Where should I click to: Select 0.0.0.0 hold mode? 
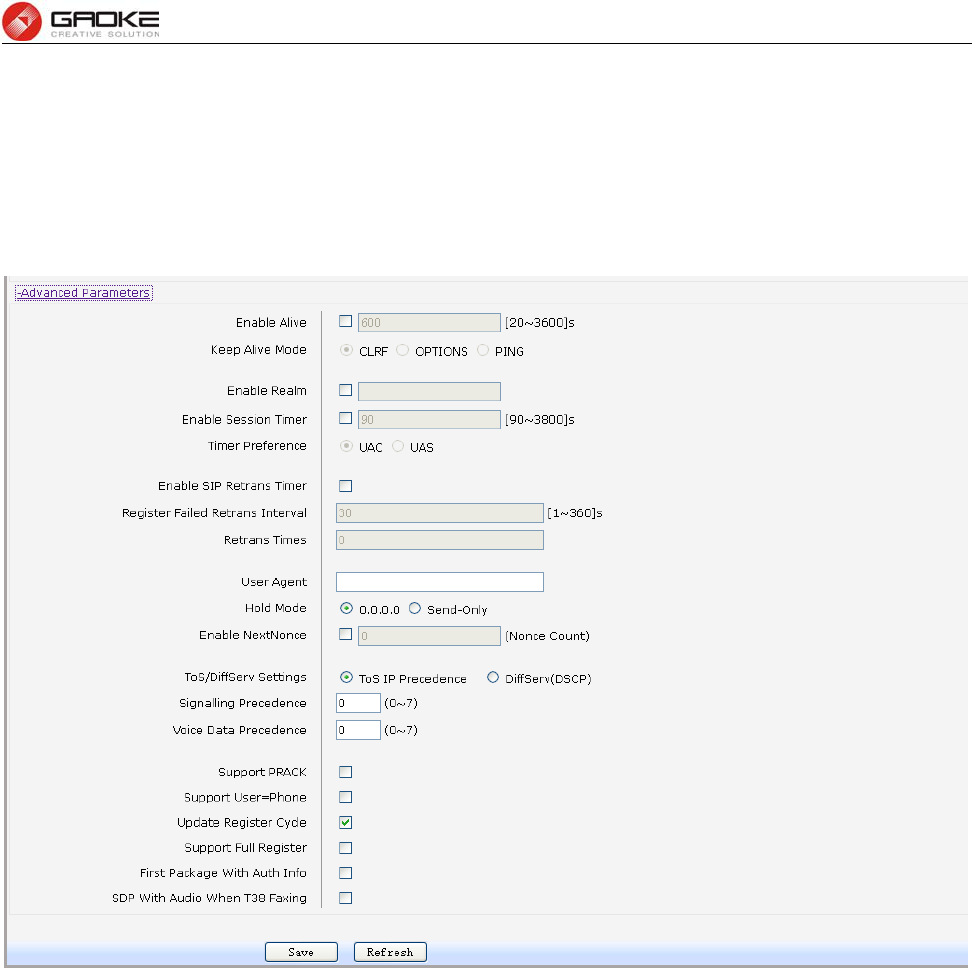[x=347, y=609]
